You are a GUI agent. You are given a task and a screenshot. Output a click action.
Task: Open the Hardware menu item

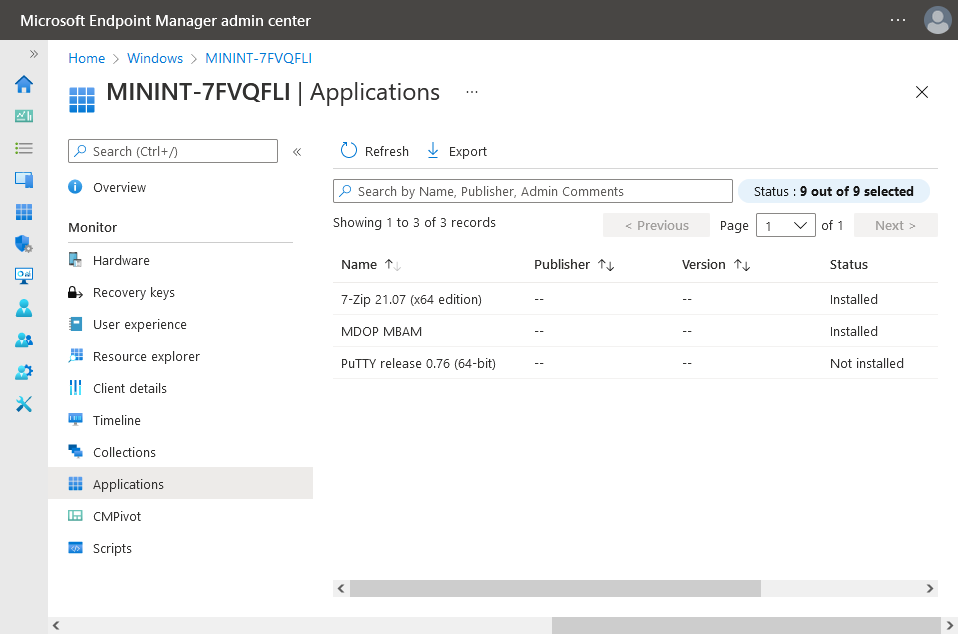(180, 260)
